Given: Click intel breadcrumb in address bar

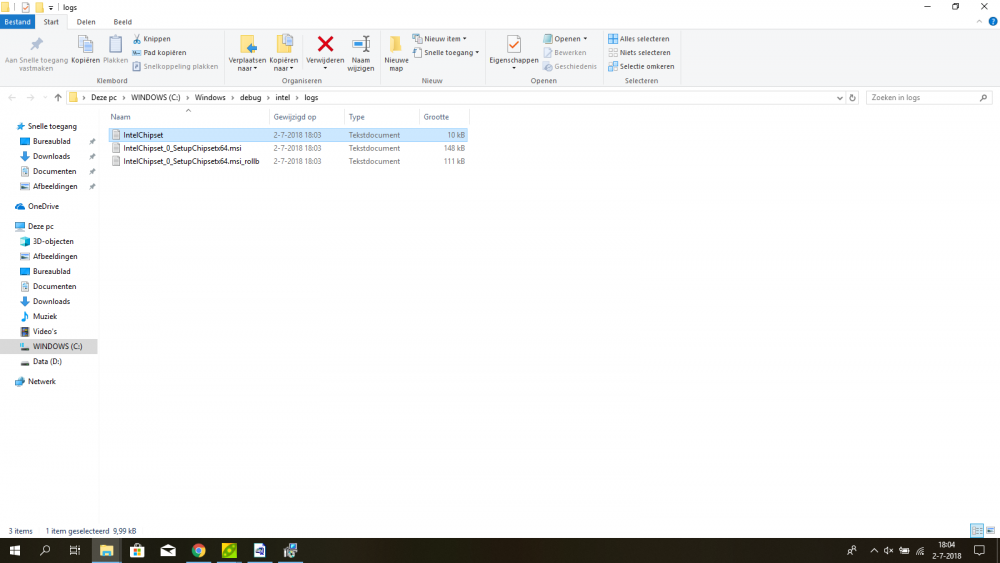Looking at the screenshot, I should [283, 98].
